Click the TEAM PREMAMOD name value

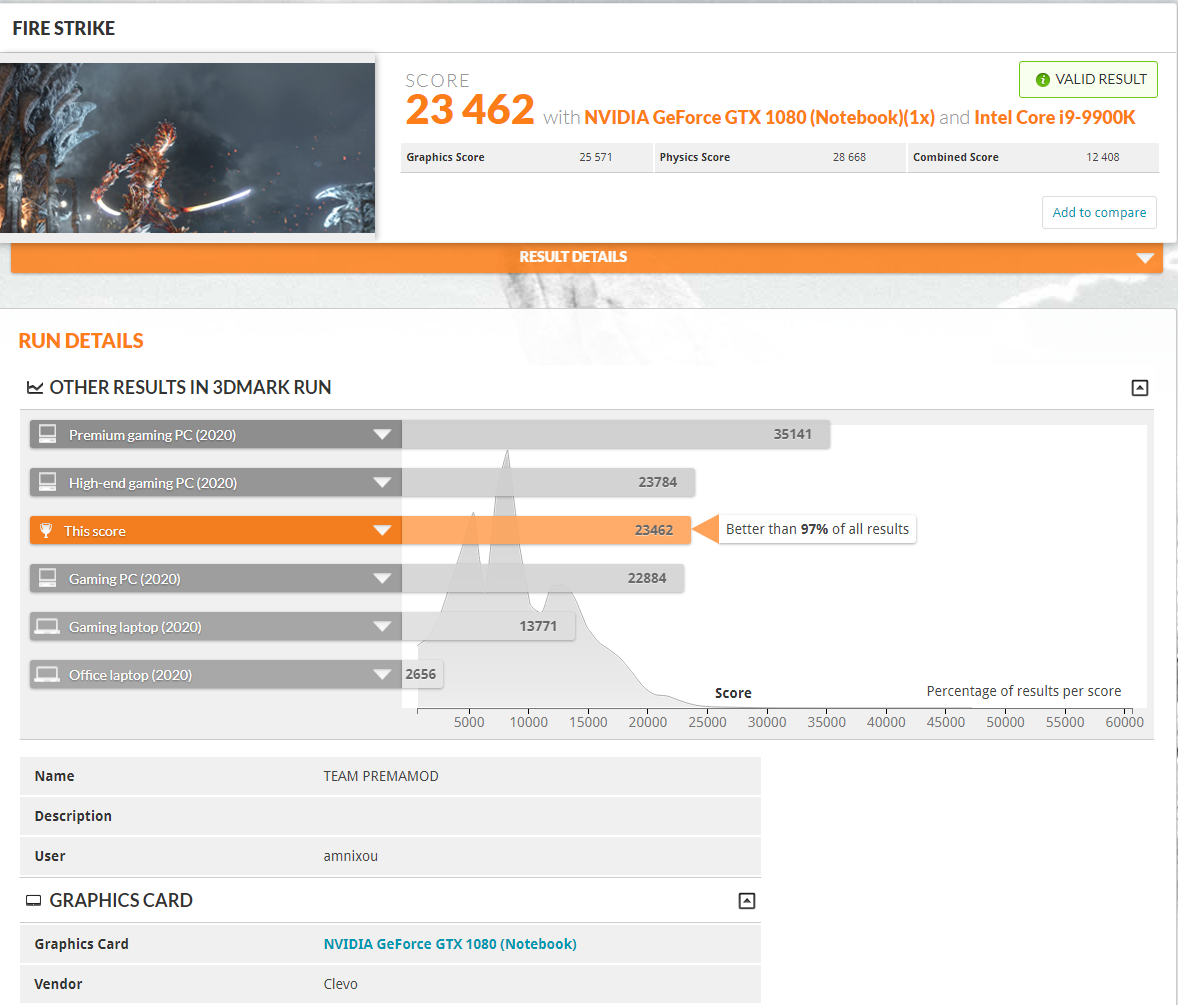coord(381,777)
